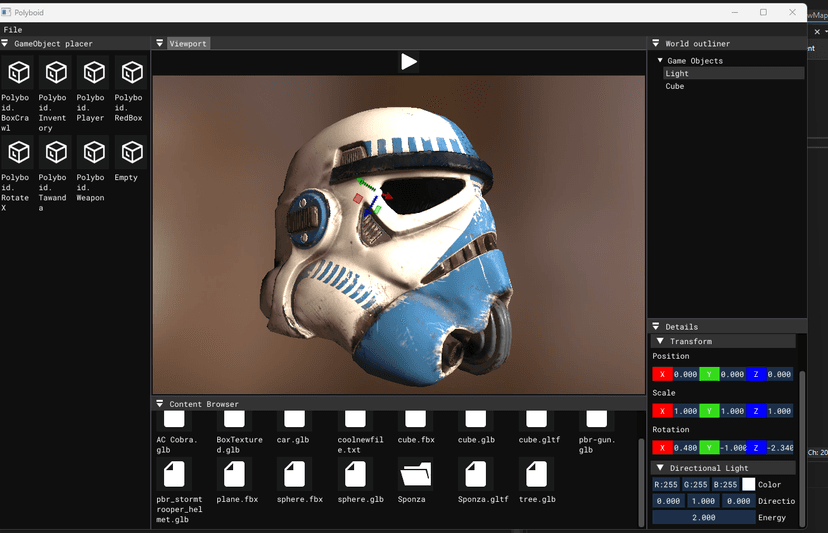Click the Empty game object icon
Image resolution: width=828 pixels, height=533 pixels.
pos(130,153)
